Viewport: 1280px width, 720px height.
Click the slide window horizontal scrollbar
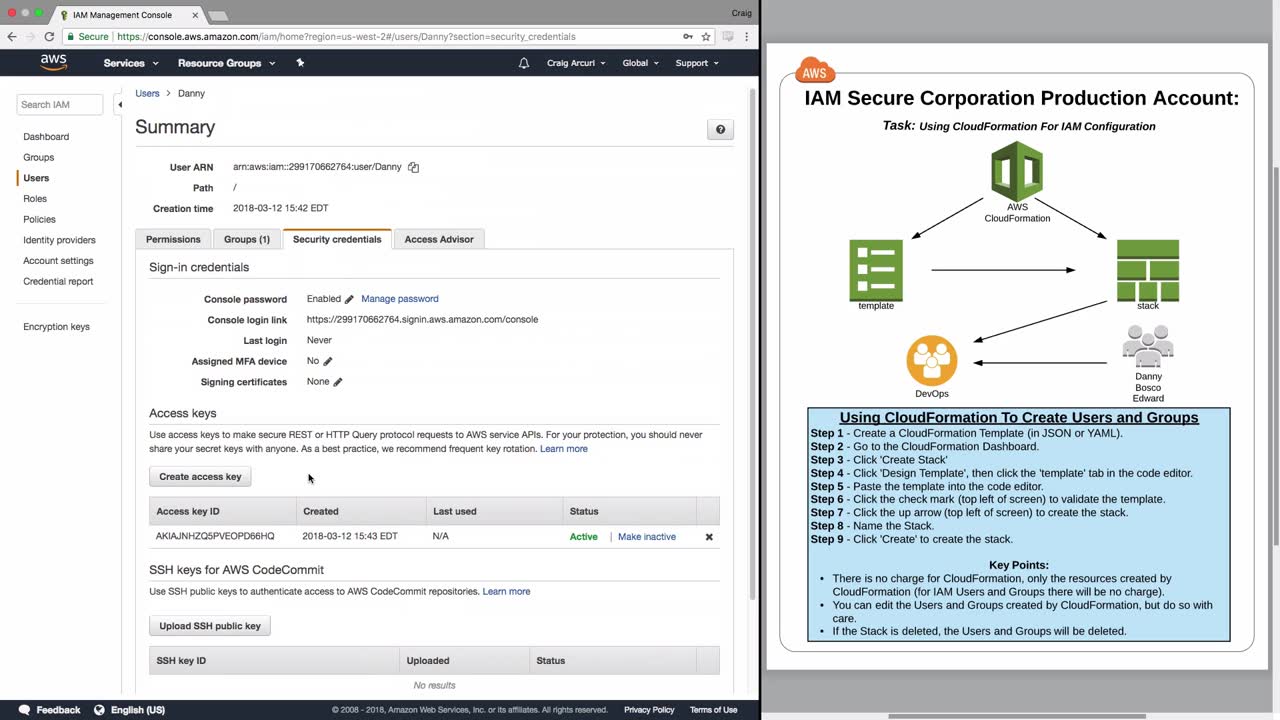pos(1017,716)
